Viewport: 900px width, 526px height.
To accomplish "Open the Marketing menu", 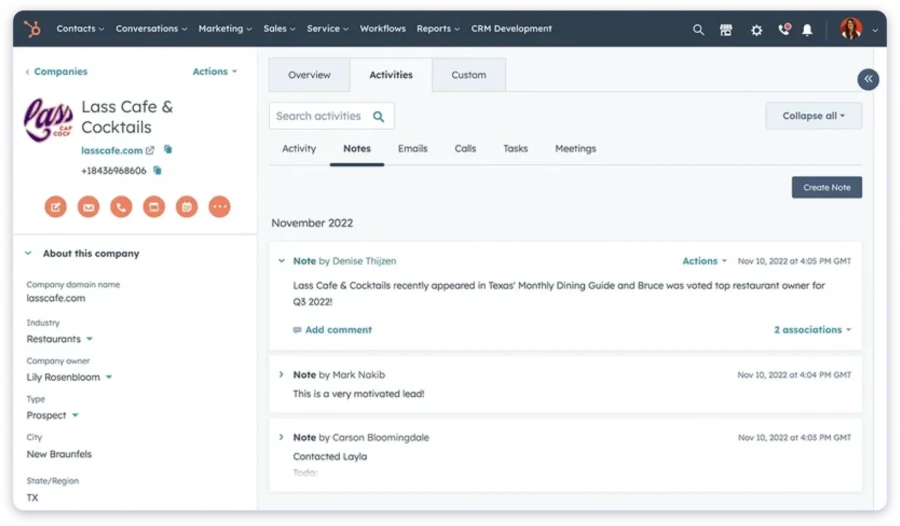I will click(x=225, y=29).
